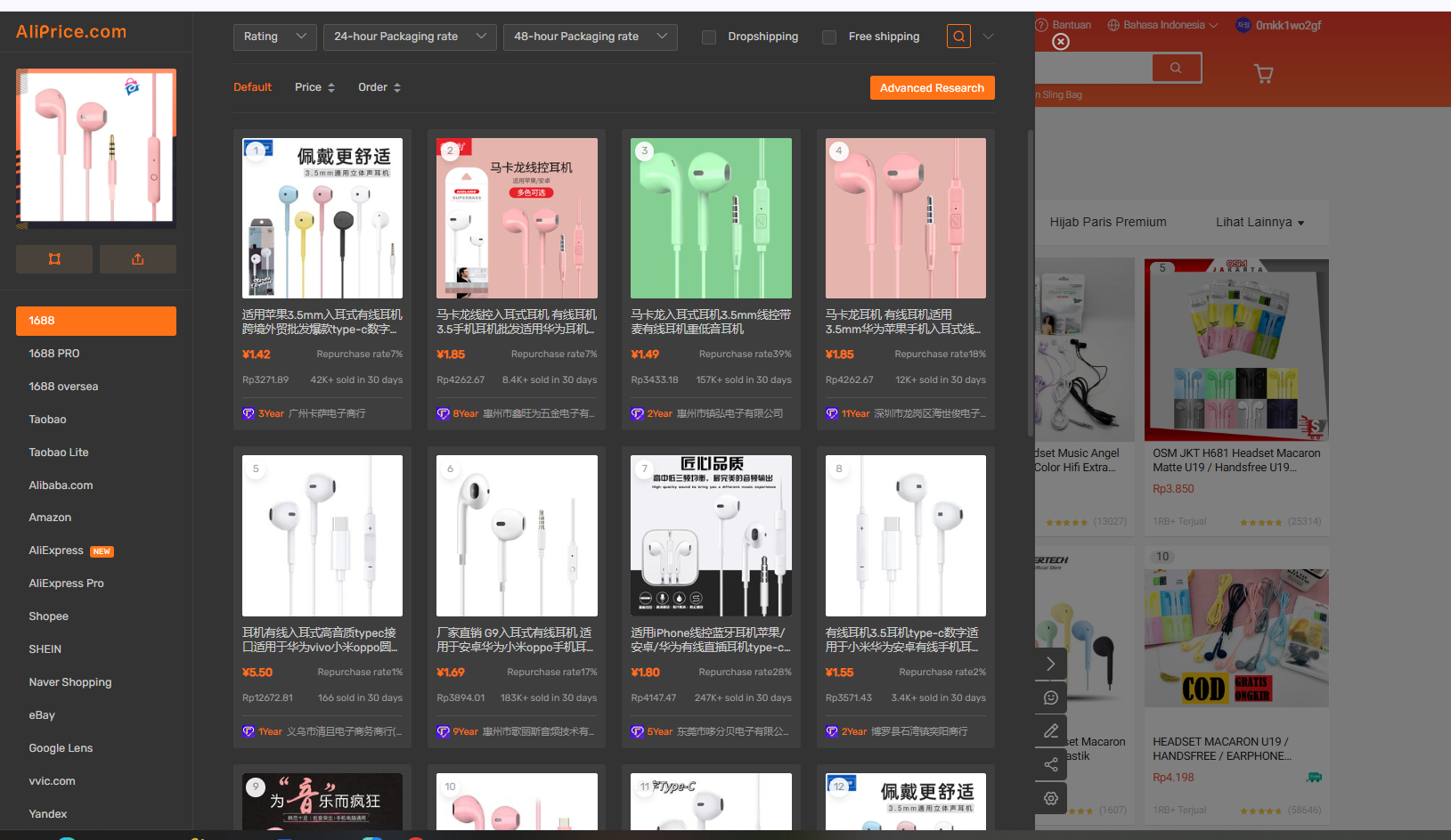The width and height of the screenshot is (1451, 840).
Task: Select Yandex in the sidebar
Action: [x=48, y=814]
